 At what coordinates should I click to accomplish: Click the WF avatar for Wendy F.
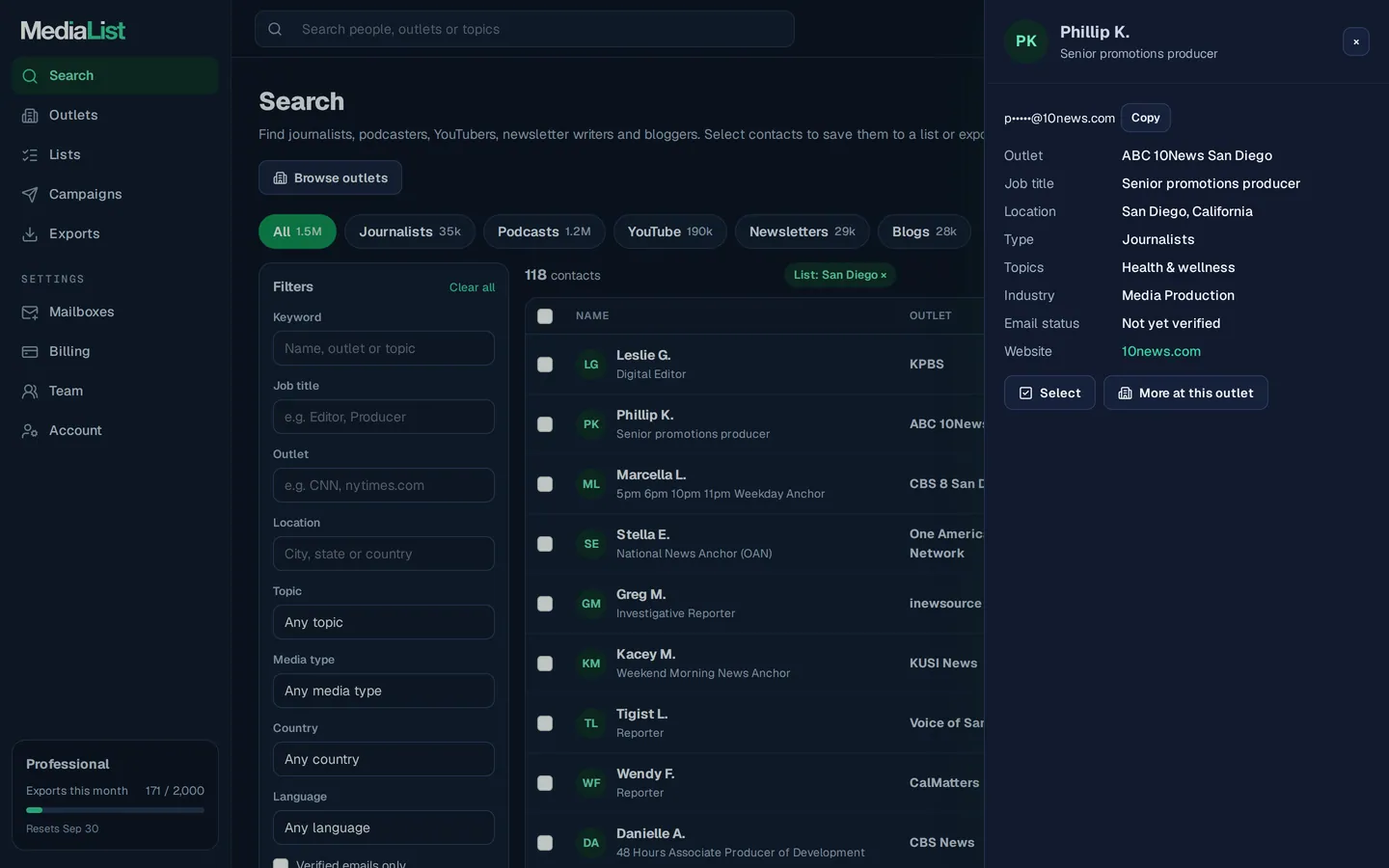591,783
